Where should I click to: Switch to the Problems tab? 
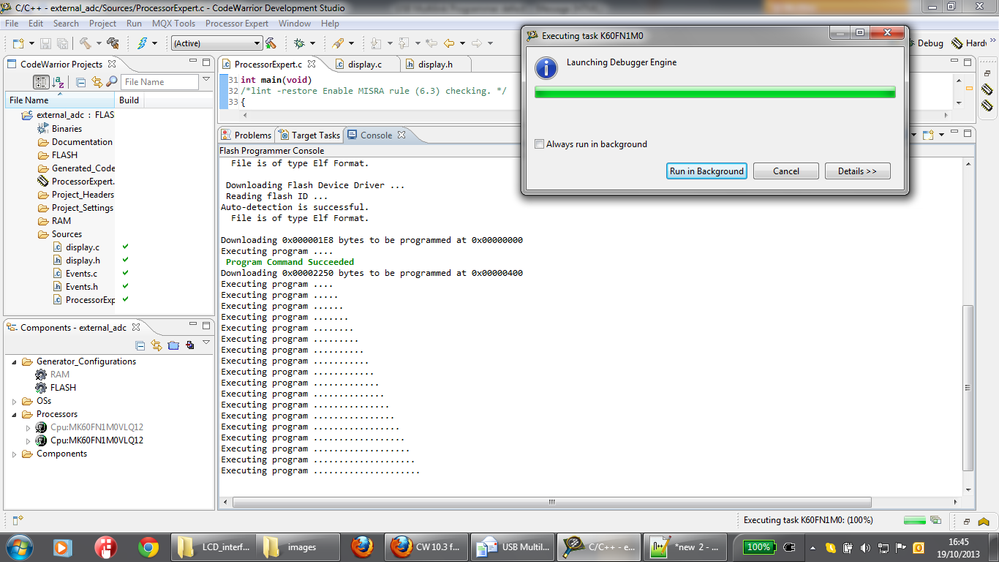pos(246,135)
